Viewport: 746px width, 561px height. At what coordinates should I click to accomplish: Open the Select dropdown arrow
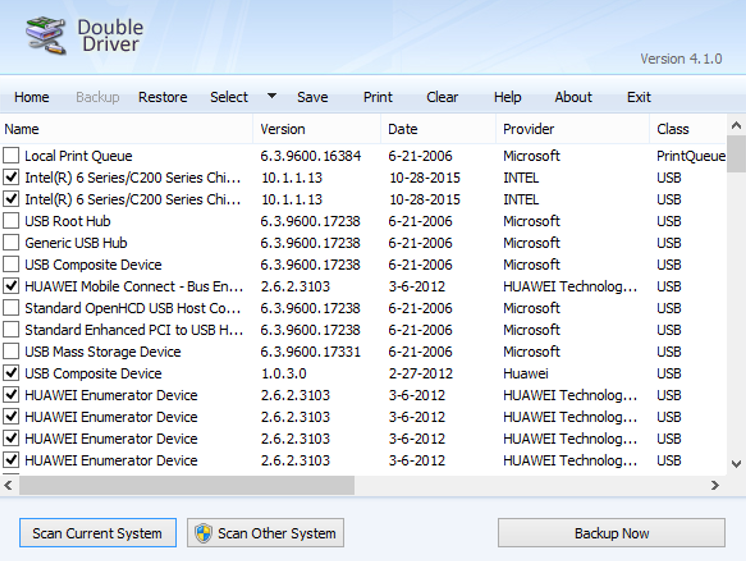point(272,96)
